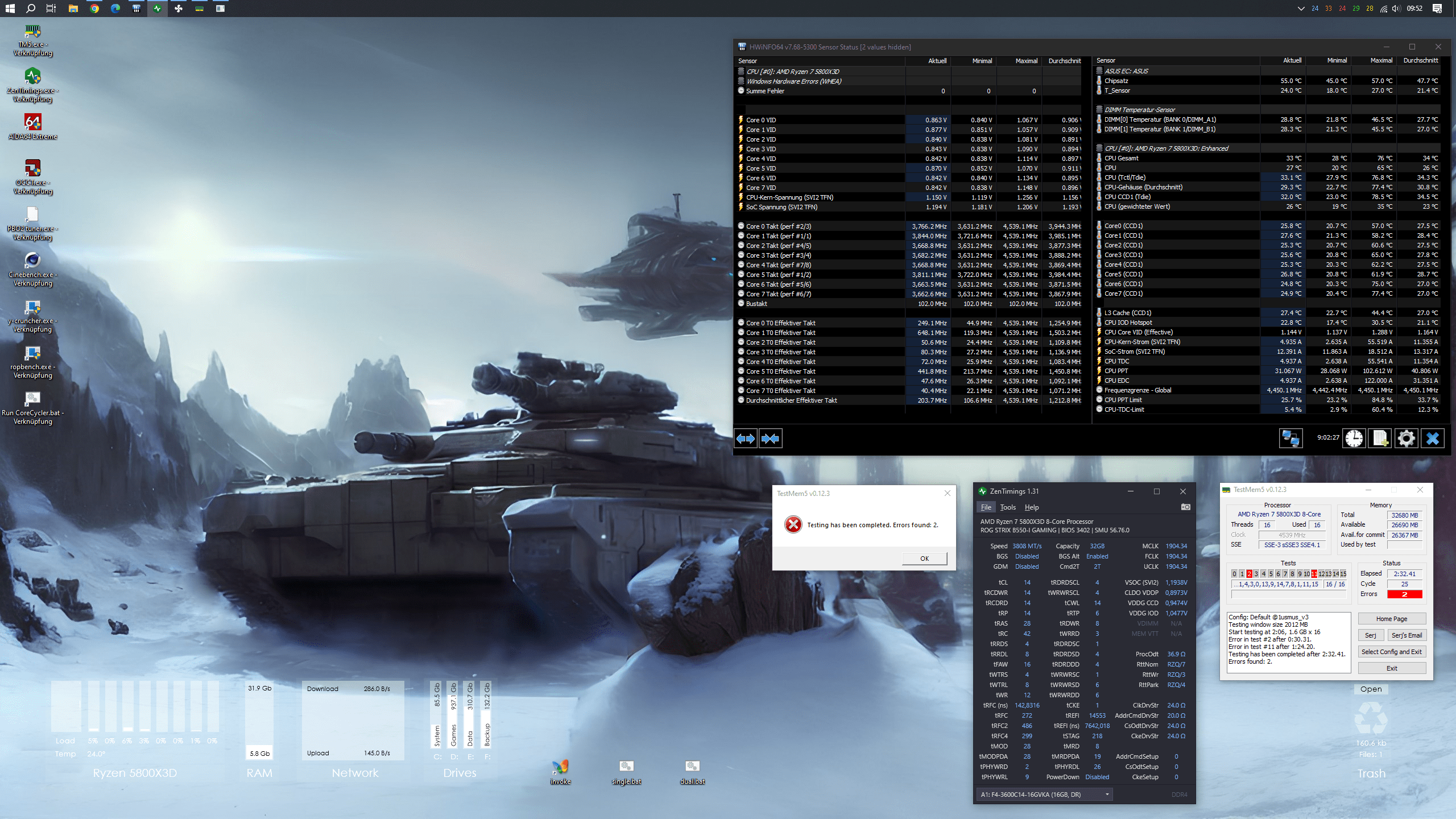The image size is (1456, 819).
Task: Click the TestMem5 Exit button
Action: tap(1392, 668)
